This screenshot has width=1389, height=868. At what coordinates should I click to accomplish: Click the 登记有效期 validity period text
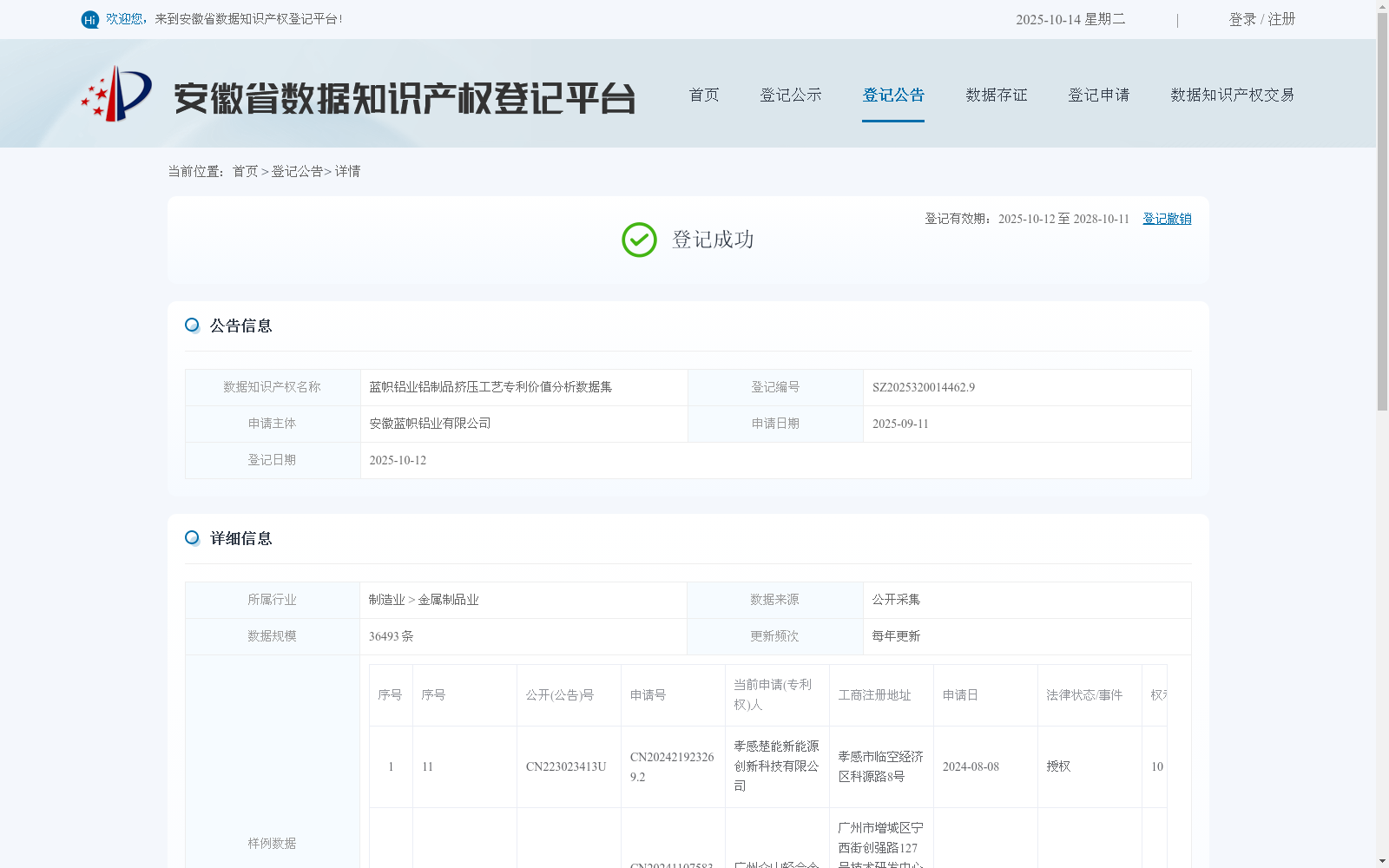tap(1027, 219)
